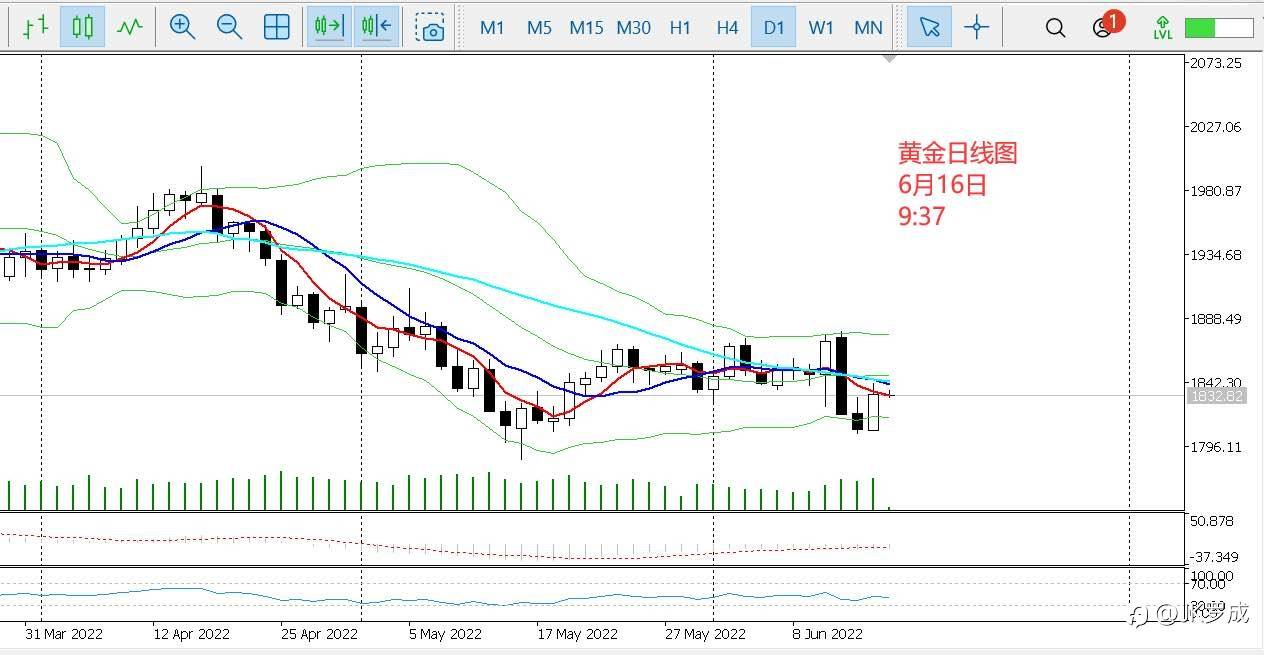The height and width of the screenshot is (655, 1264).
Task: Click date label 25 Apr 2022
Action: pos(320,634)
